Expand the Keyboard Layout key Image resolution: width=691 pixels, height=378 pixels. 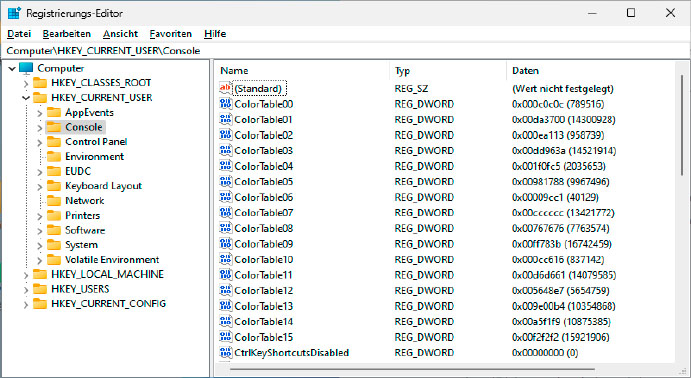pos(40,186)
